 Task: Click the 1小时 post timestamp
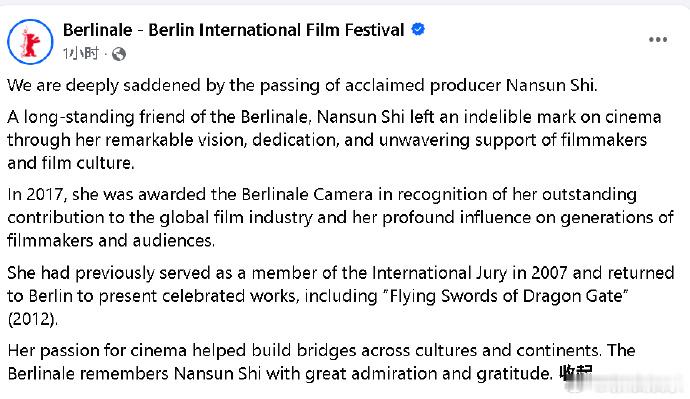81,54
